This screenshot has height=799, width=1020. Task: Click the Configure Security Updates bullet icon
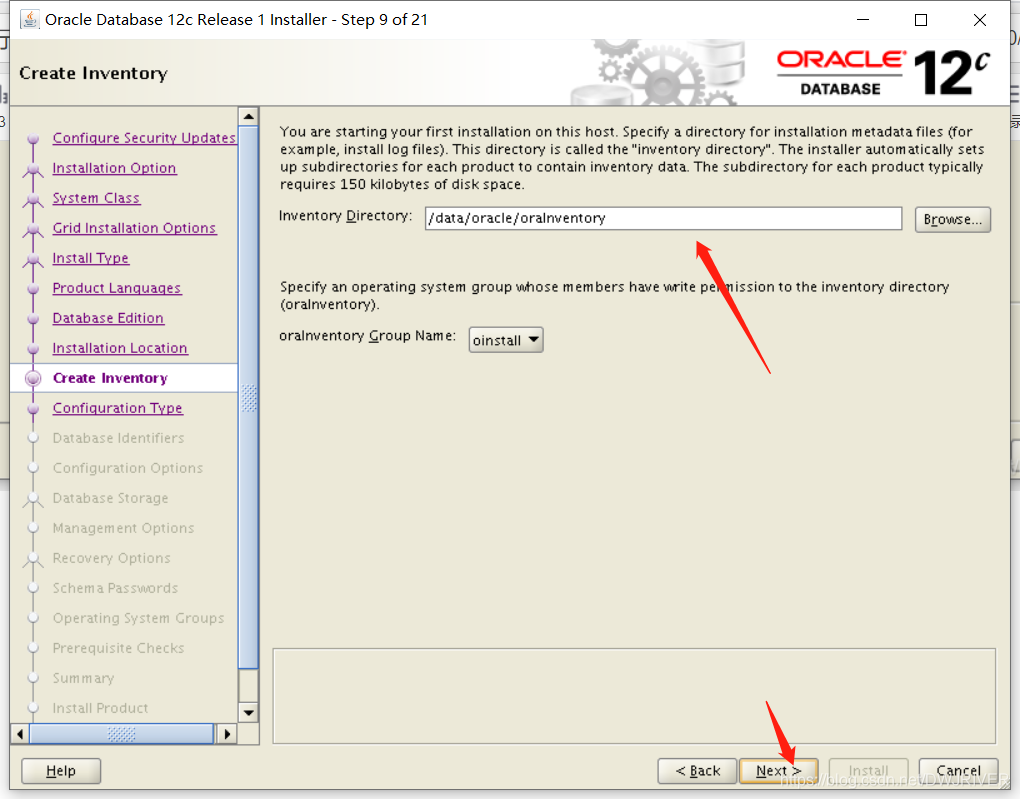point(33,138)
